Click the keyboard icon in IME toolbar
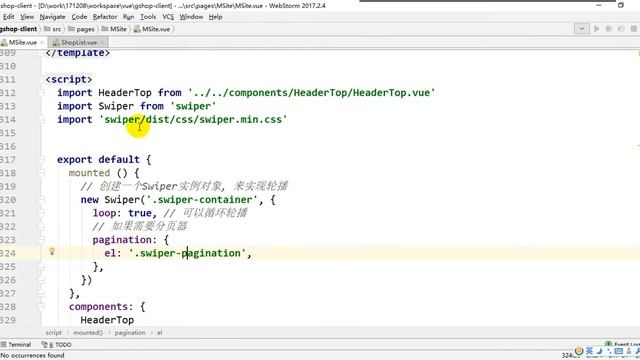Image resolution: width=640 pixels, height=360 pixels. click(619, 351)
